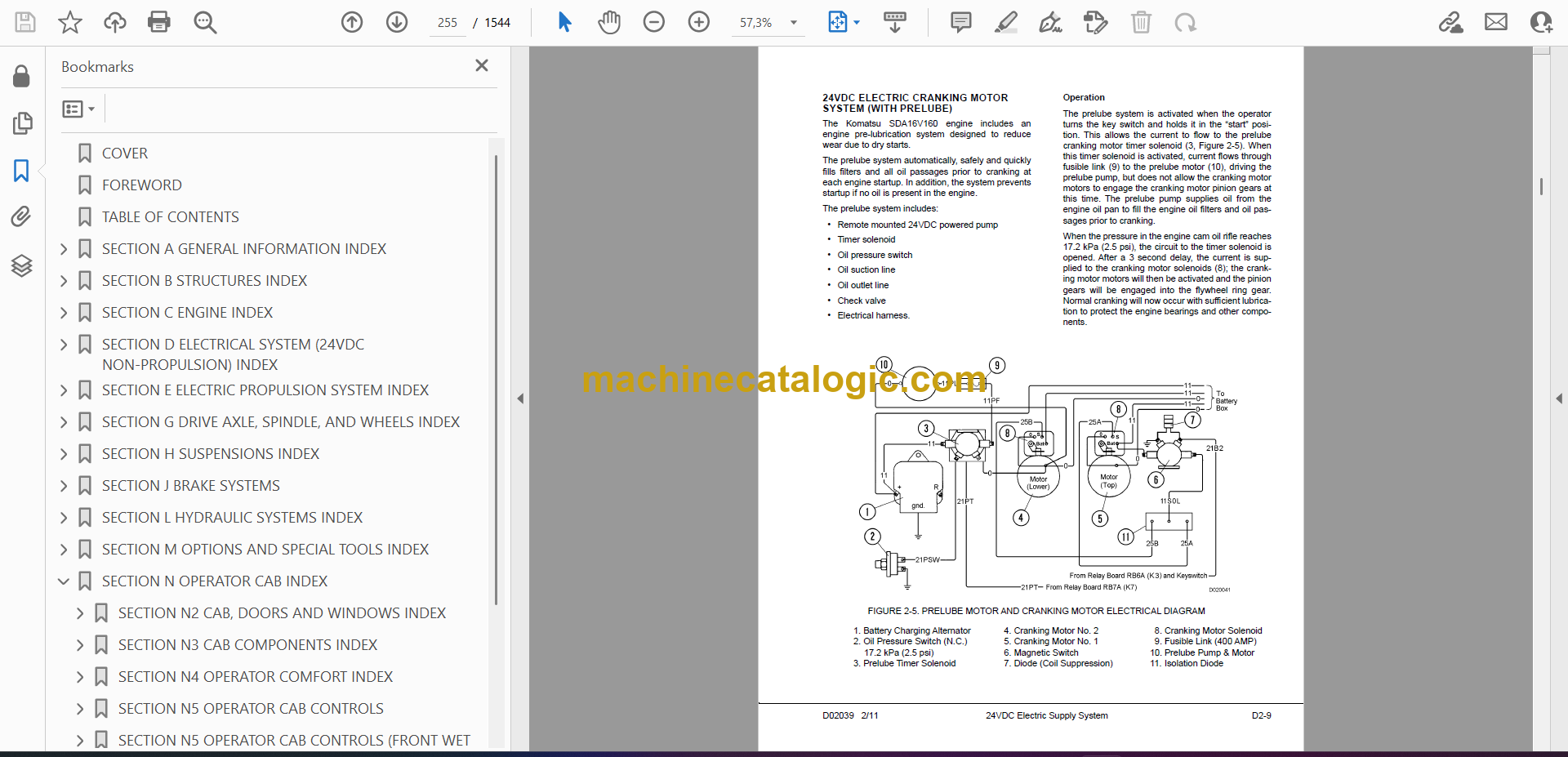Screen dimensions: 1568x757
Task: Close the Bookmarks panel
Action: coord(482,65)
